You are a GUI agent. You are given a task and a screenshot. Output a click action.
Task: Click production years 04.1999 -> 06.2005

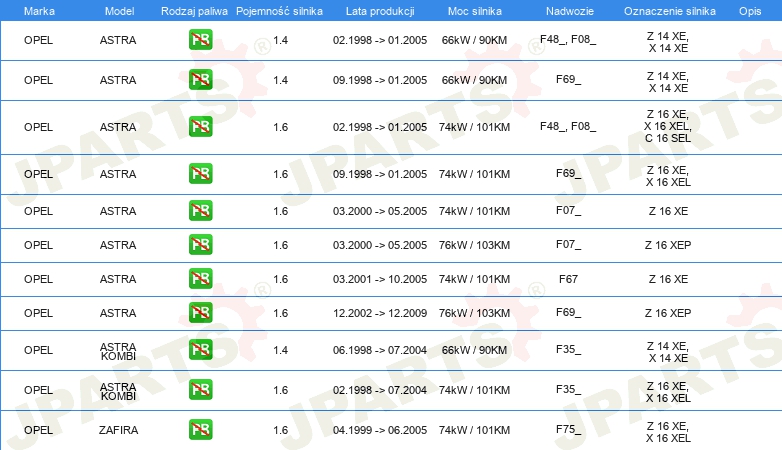(x=380, y=430)
